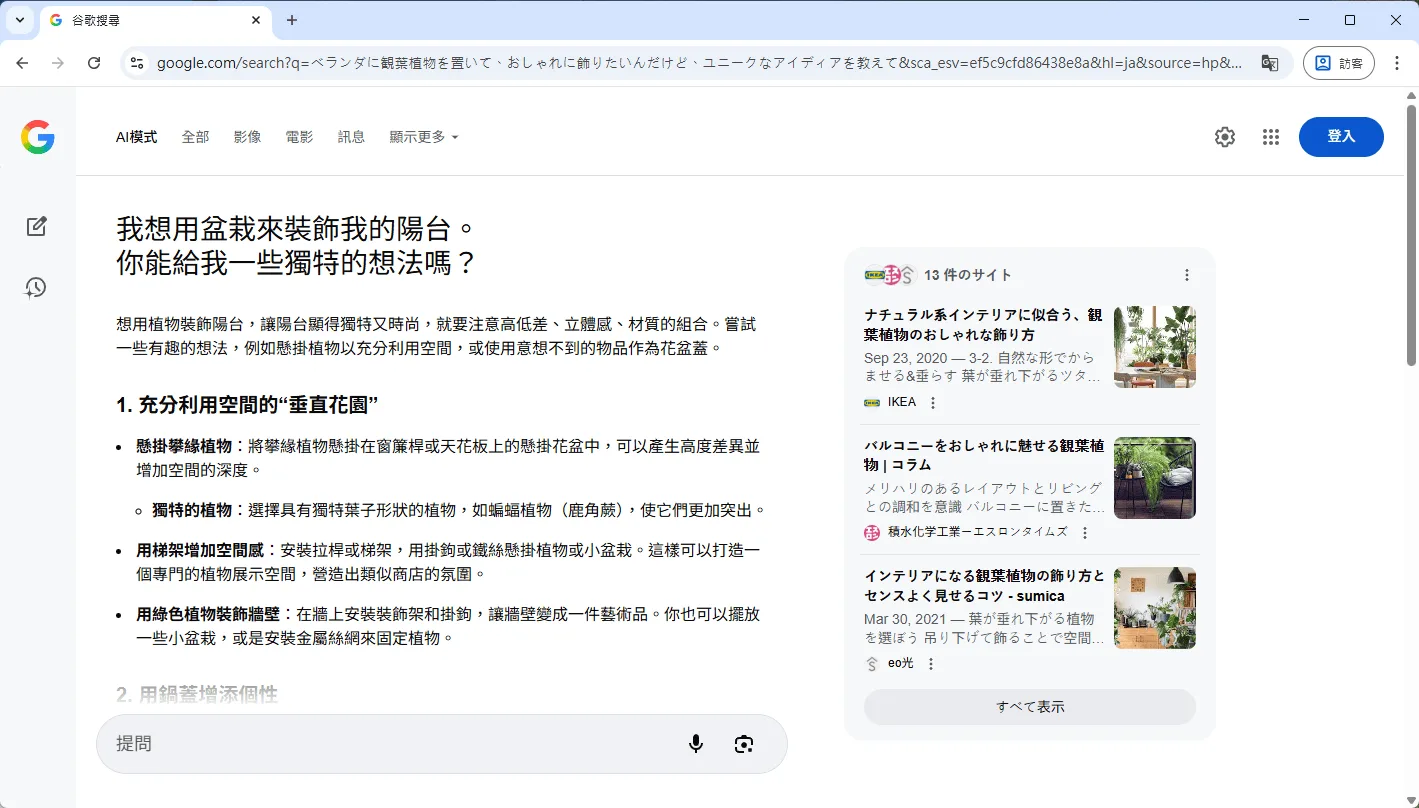
Task: Expand the 顯示更多 dropdown
Action: (x=423, y=137)
